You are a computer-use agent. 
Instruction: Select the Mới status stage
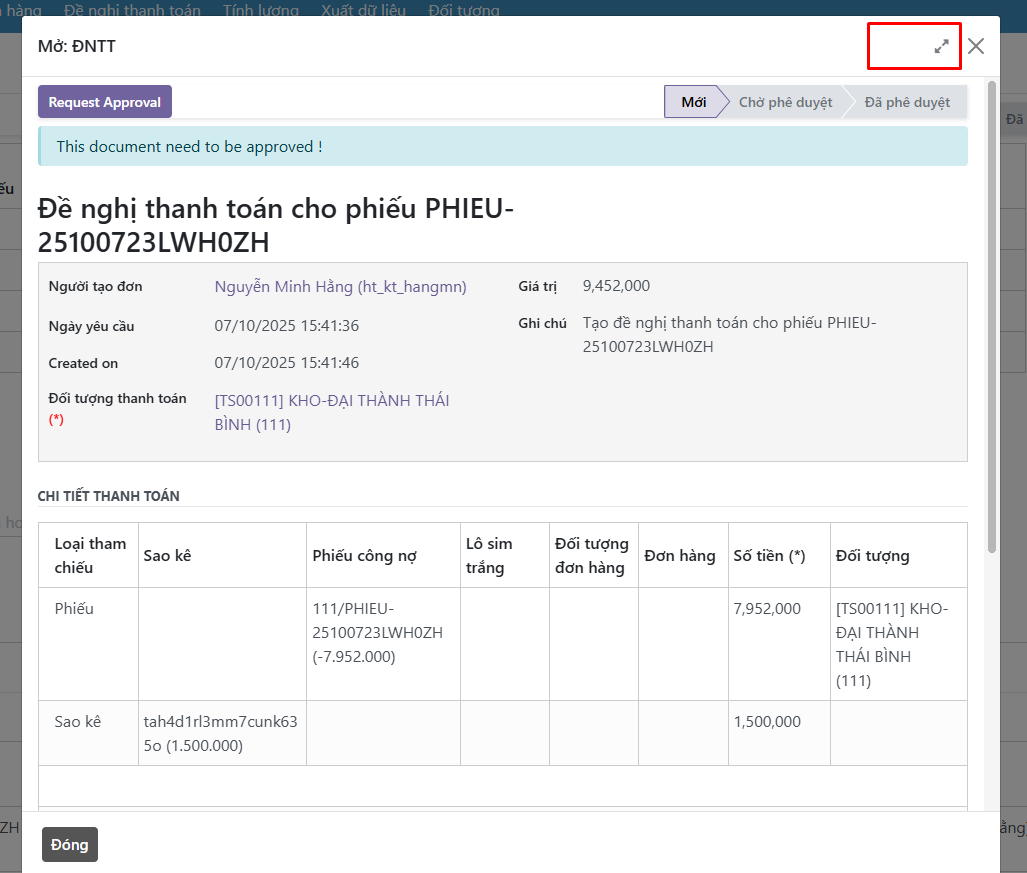(x=693, y=102)
